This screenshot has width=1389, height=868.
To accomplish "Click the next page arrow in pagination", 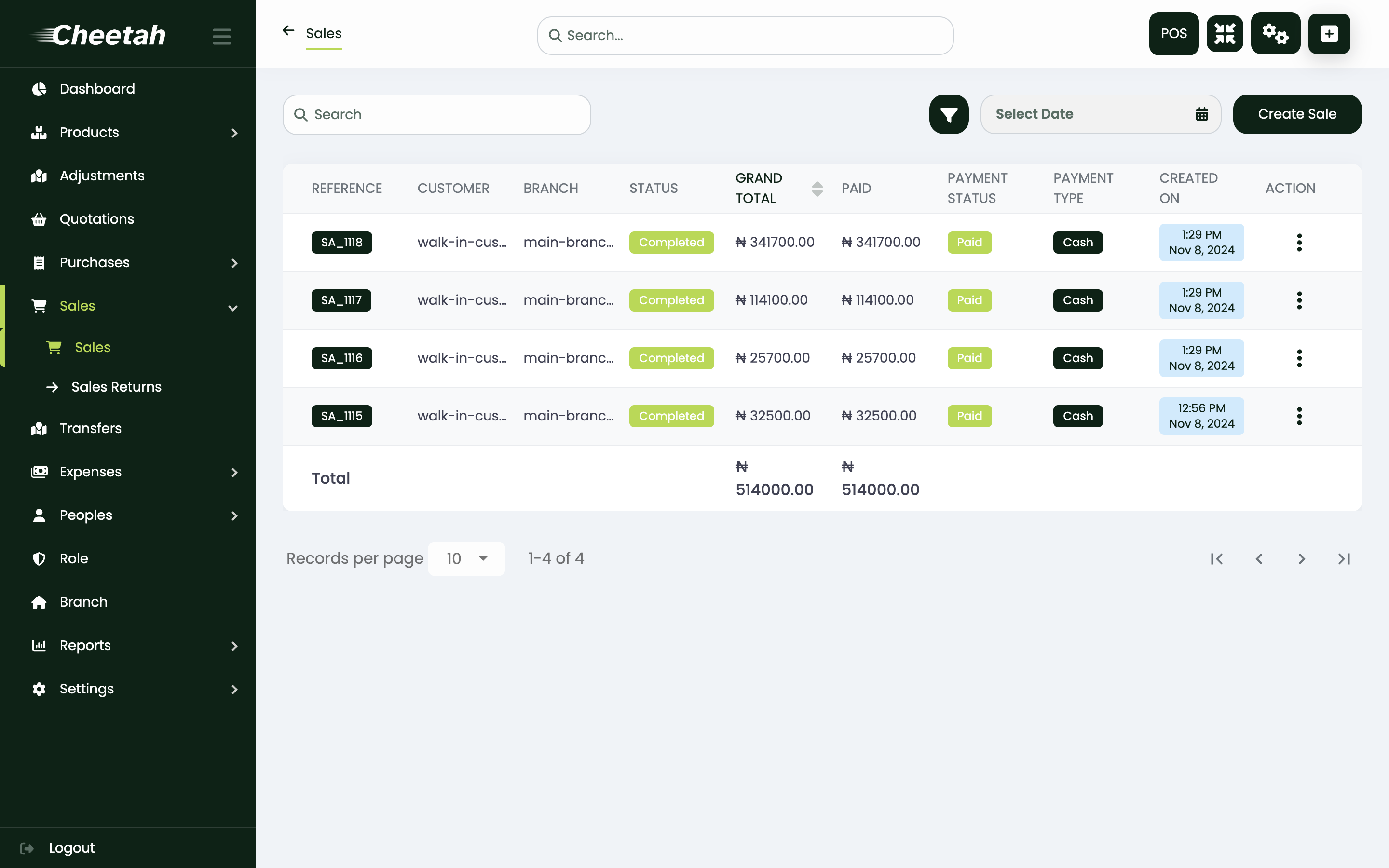I will pos(1301,558).
